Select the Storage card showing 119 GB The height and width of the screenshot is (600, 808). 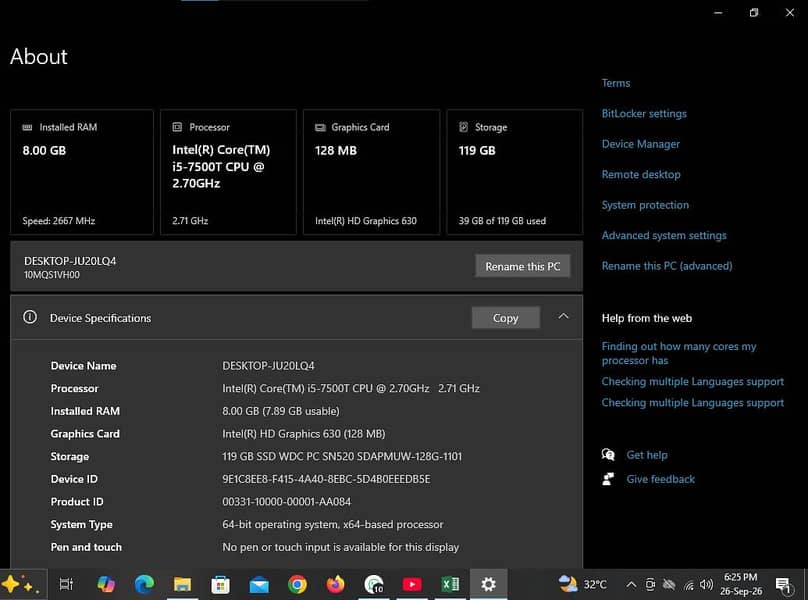(515, 172)
